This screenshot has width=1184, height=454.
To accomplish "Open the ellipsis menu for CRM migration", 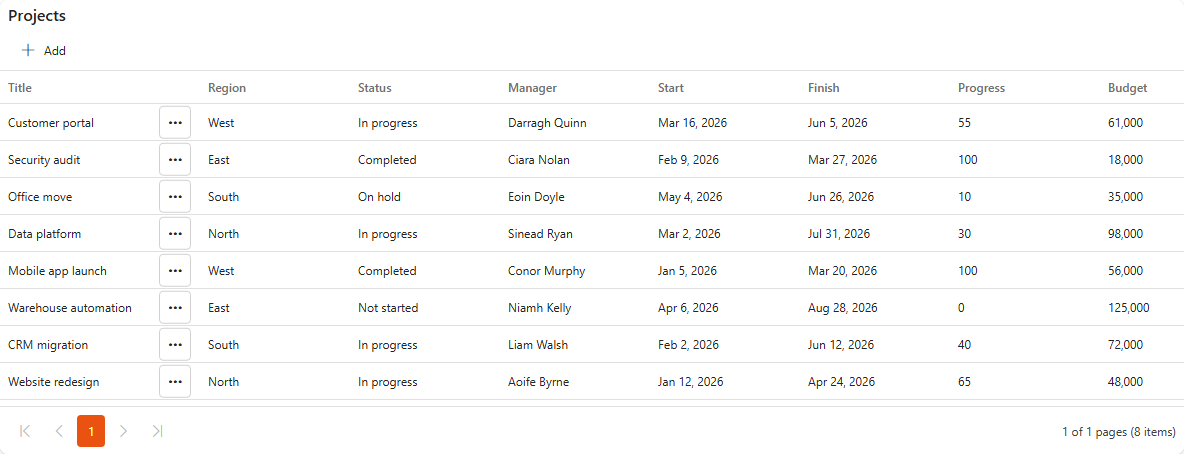I will click(x=175, y=344).
